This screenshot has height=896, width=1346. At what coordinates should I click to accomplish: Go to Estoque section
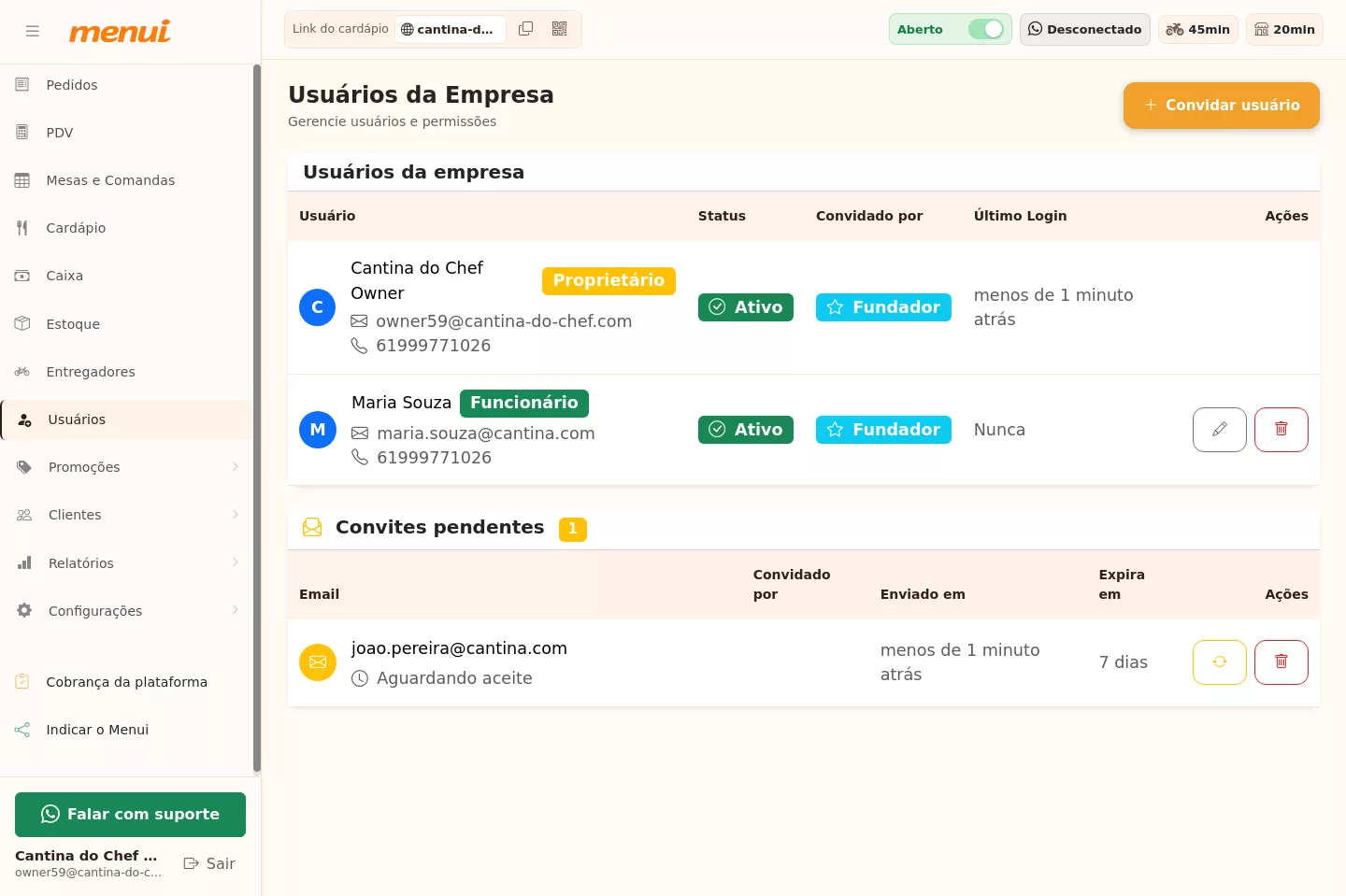[x=127, y=323]
